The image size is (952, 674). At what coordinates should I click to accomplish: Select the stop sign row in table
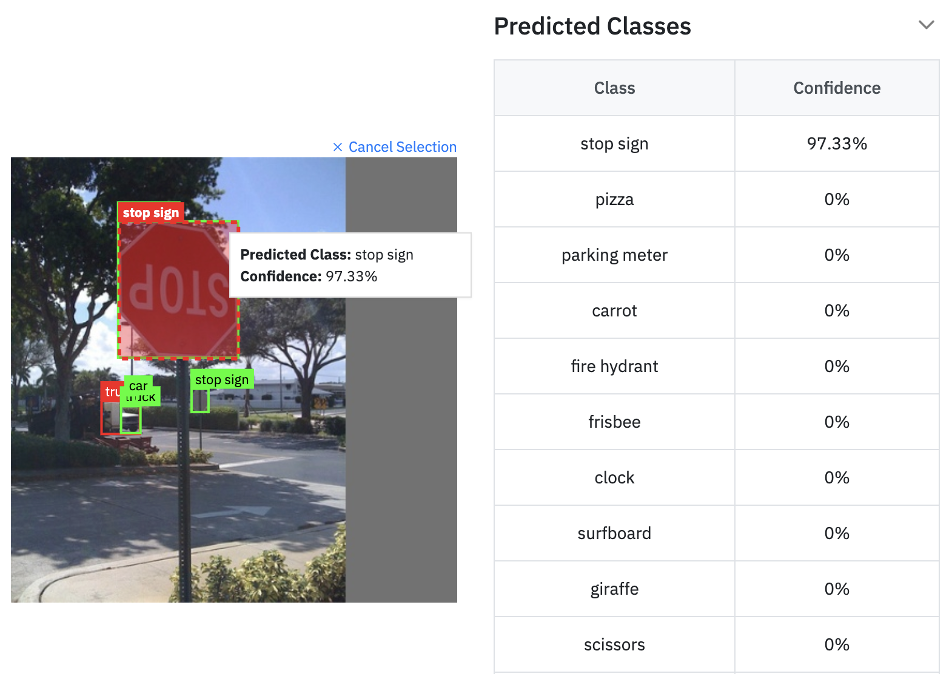[614, 144]
